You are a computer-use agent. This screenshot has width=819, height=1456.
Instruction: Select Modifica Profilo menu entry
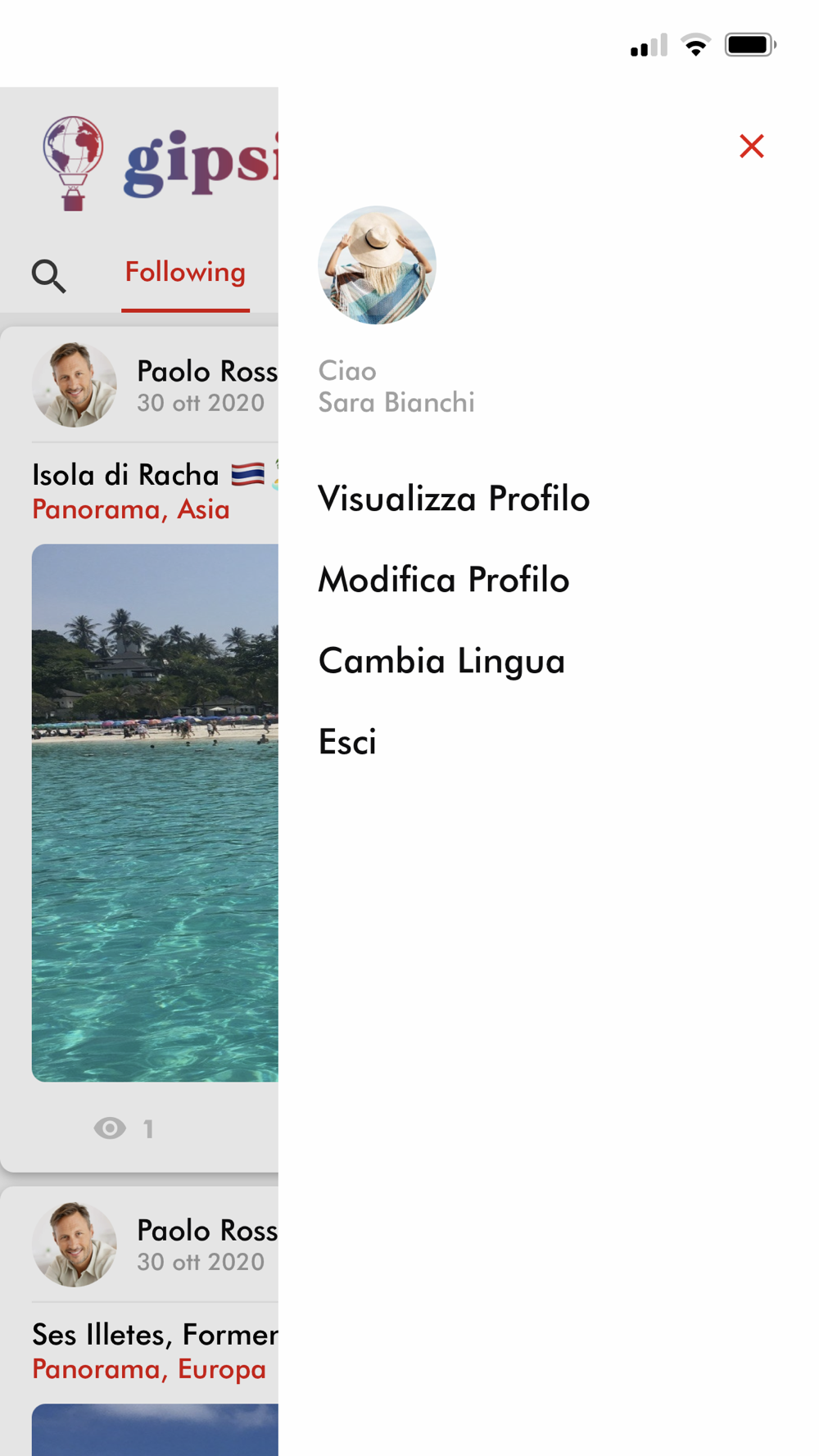[443, 580]
